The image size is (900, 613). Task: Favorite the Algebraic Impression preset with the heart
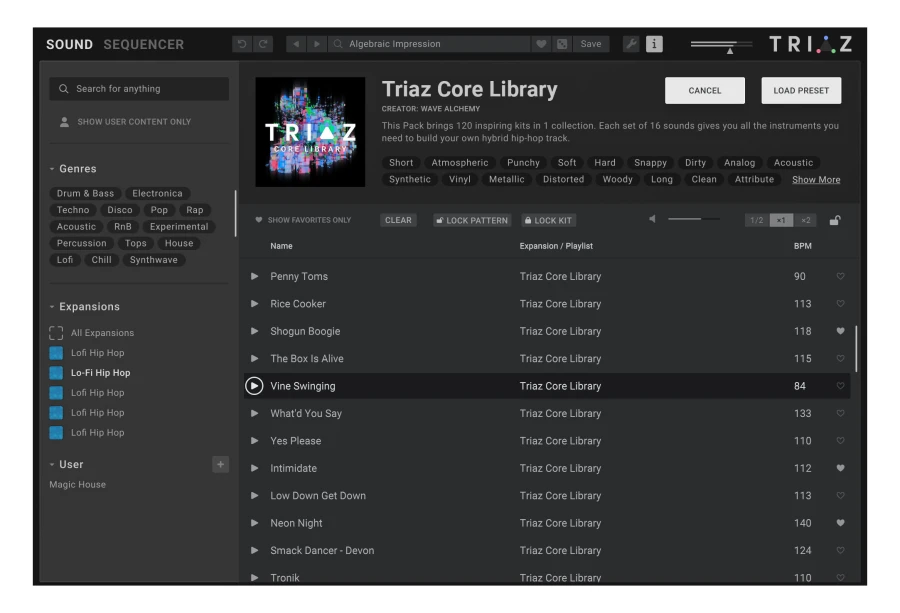click(x=541, y=44)
